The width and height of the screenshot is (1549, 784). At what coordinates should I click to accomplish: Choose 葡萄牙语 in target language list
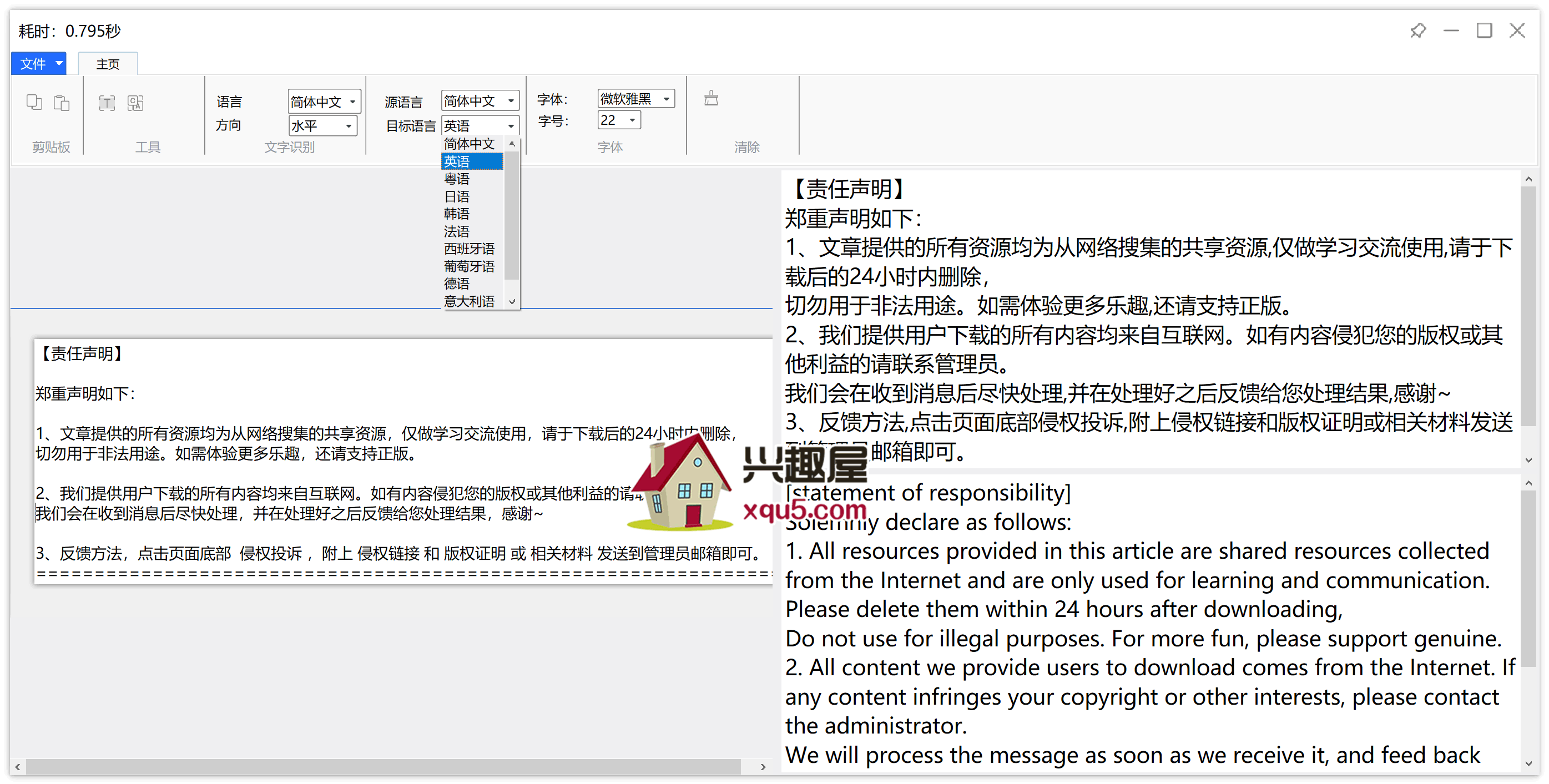(473, 266)
